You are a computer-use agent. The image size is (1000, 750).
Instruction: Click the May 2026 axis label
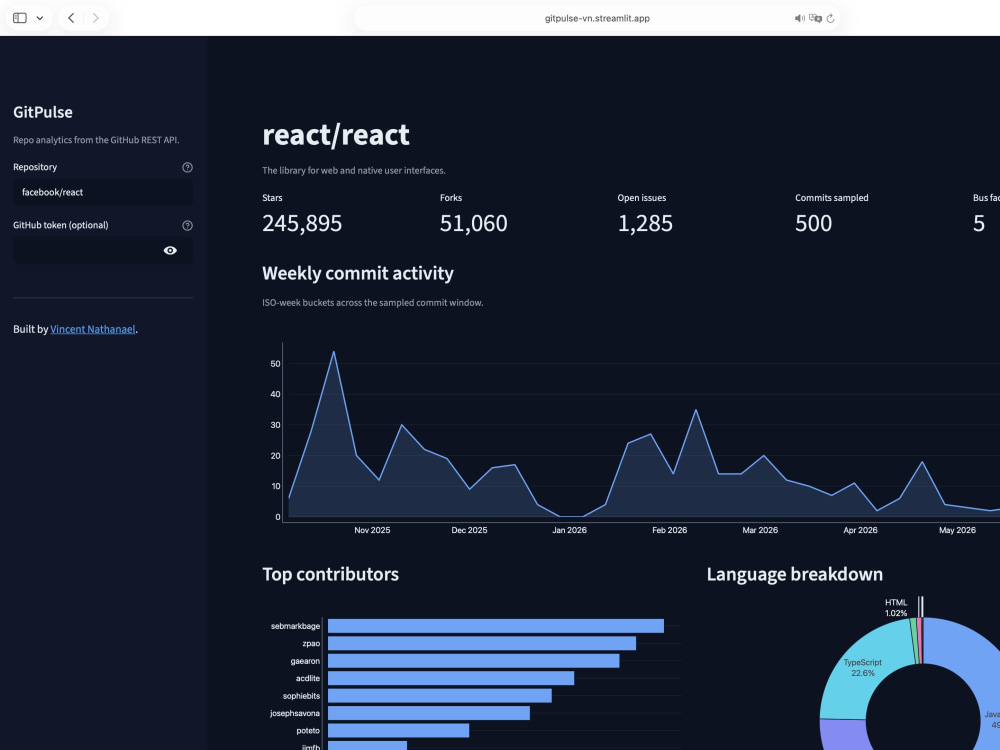pyautogui.click(x=957, y=530)
